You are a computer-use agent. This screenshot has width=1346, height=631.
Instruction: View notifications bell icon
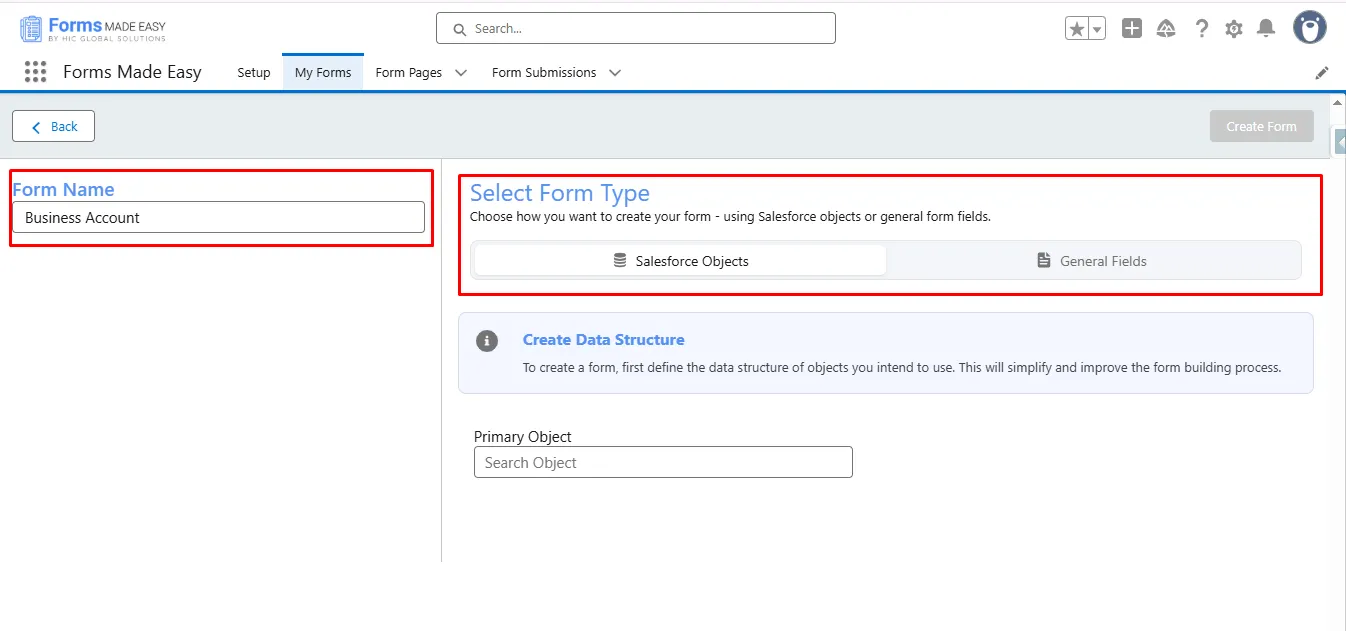click(x=1266, y=29)
